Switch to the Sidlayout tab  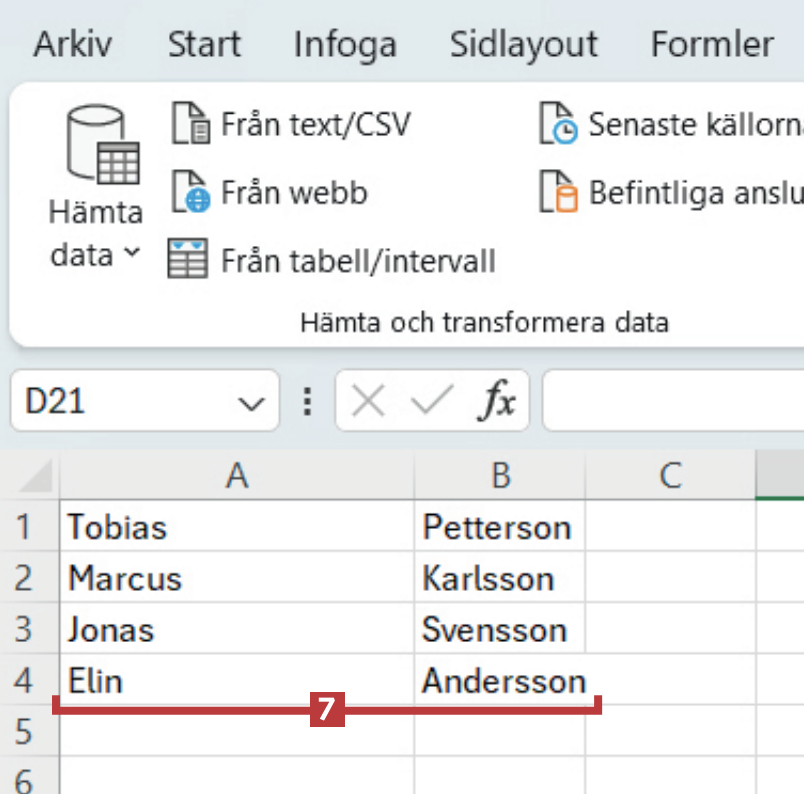[523, 44]
